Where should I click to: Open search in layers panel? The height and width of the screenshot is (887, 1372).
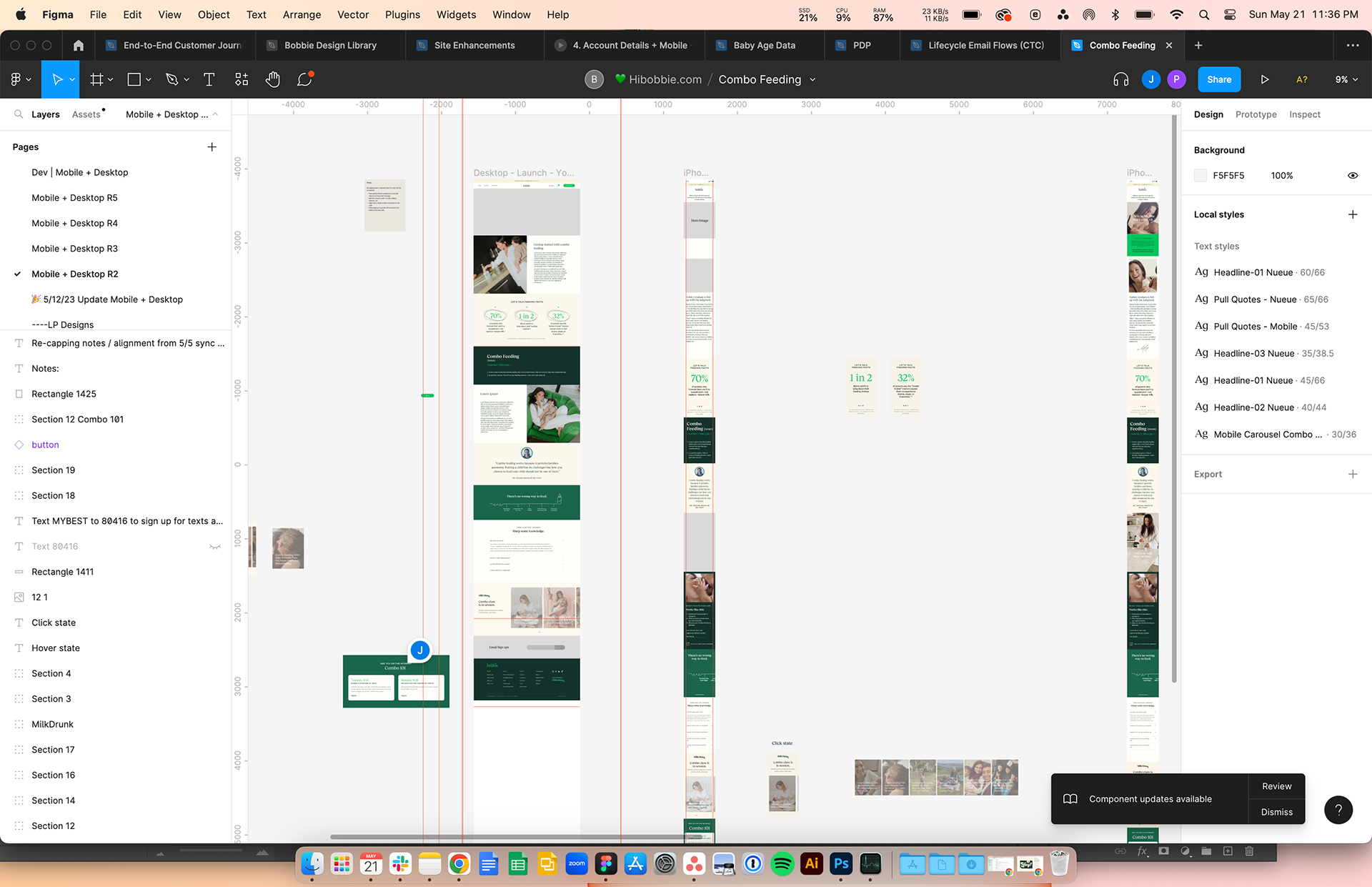coord(19,114)
